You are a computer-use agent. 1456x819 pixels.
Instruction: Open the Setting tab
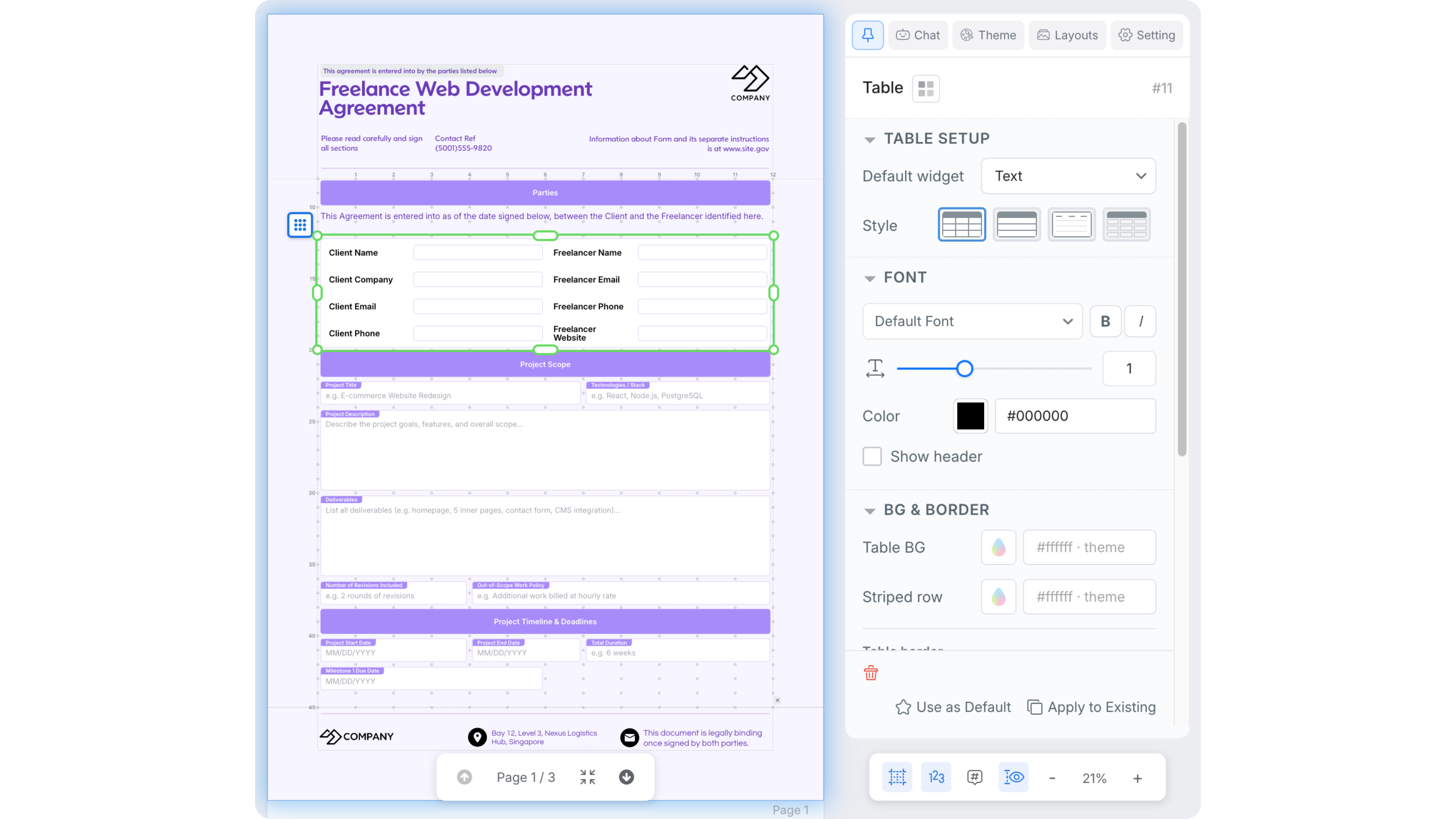(1146, 35)
